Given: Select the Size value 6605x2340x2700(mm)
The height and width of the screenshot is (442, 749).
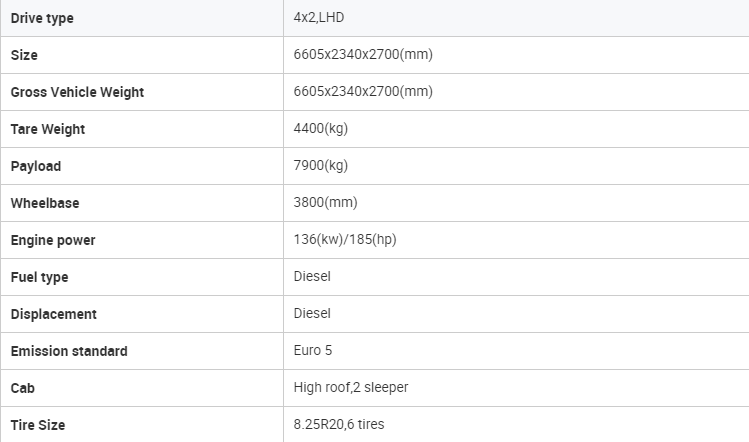Looking at the screenshot, I should click(363, 54).
